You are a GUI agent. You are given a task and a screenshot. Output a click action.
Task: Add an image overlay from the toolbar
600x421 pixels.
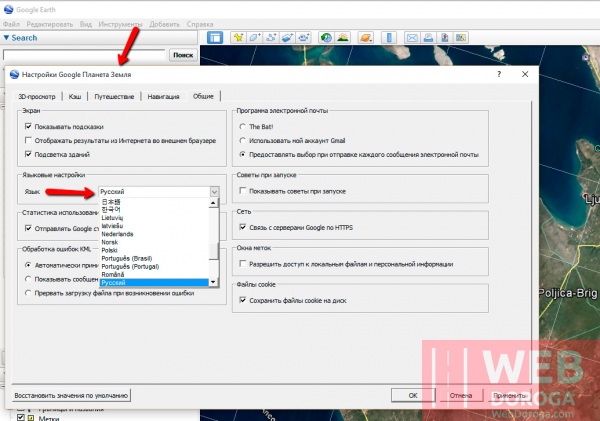pos(288,38)
